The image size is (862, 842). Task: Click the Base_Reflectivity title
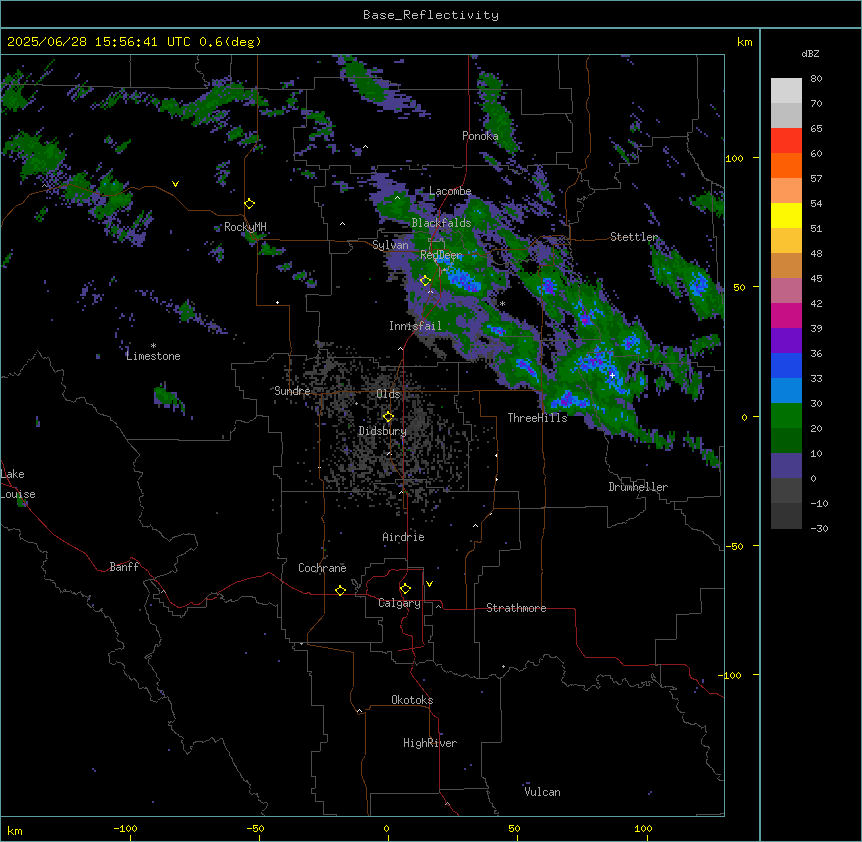(431, 15)
